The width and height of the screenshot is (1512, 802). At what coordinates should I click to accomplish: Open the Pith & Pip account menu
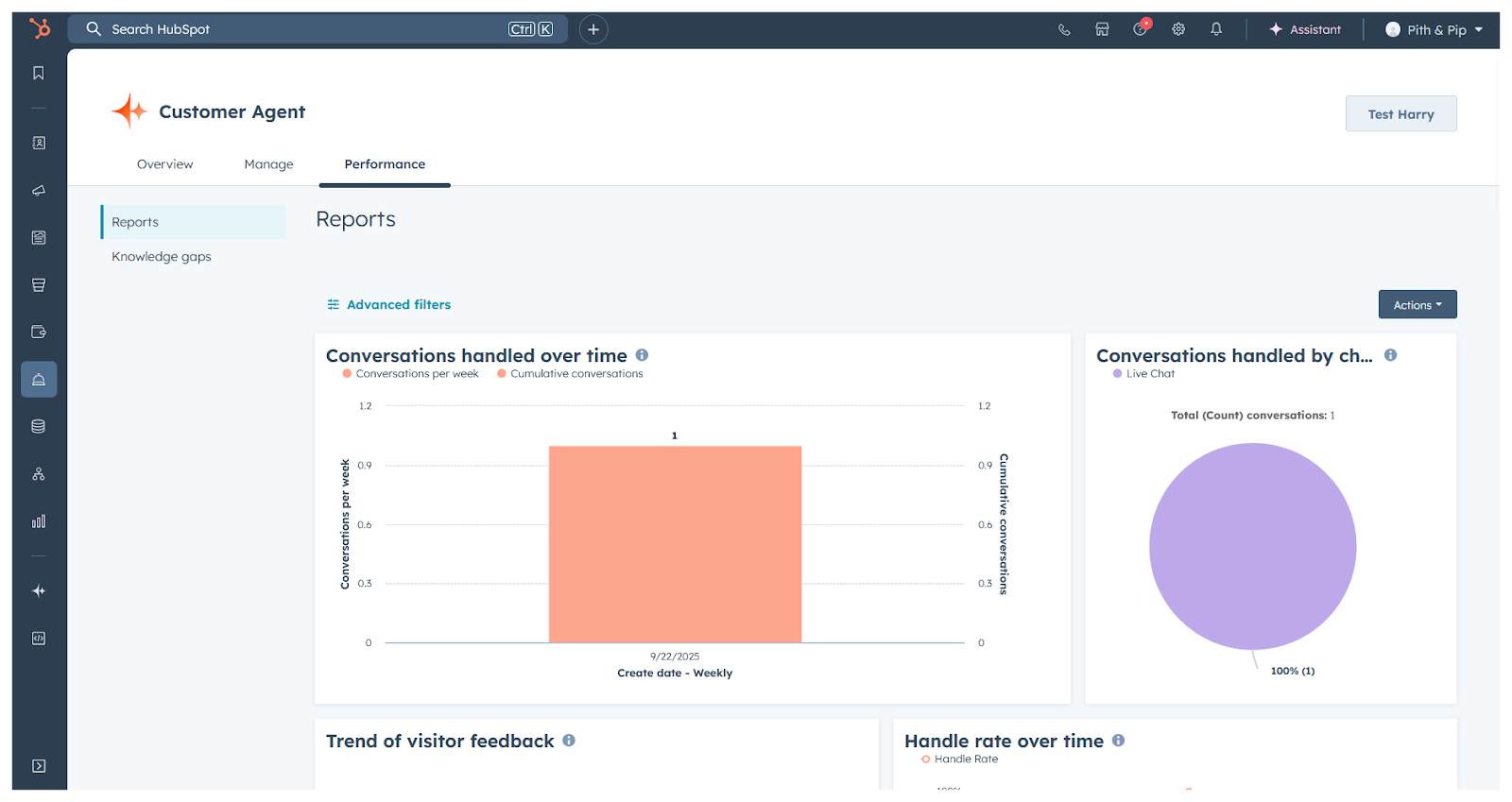point(1434,29)
